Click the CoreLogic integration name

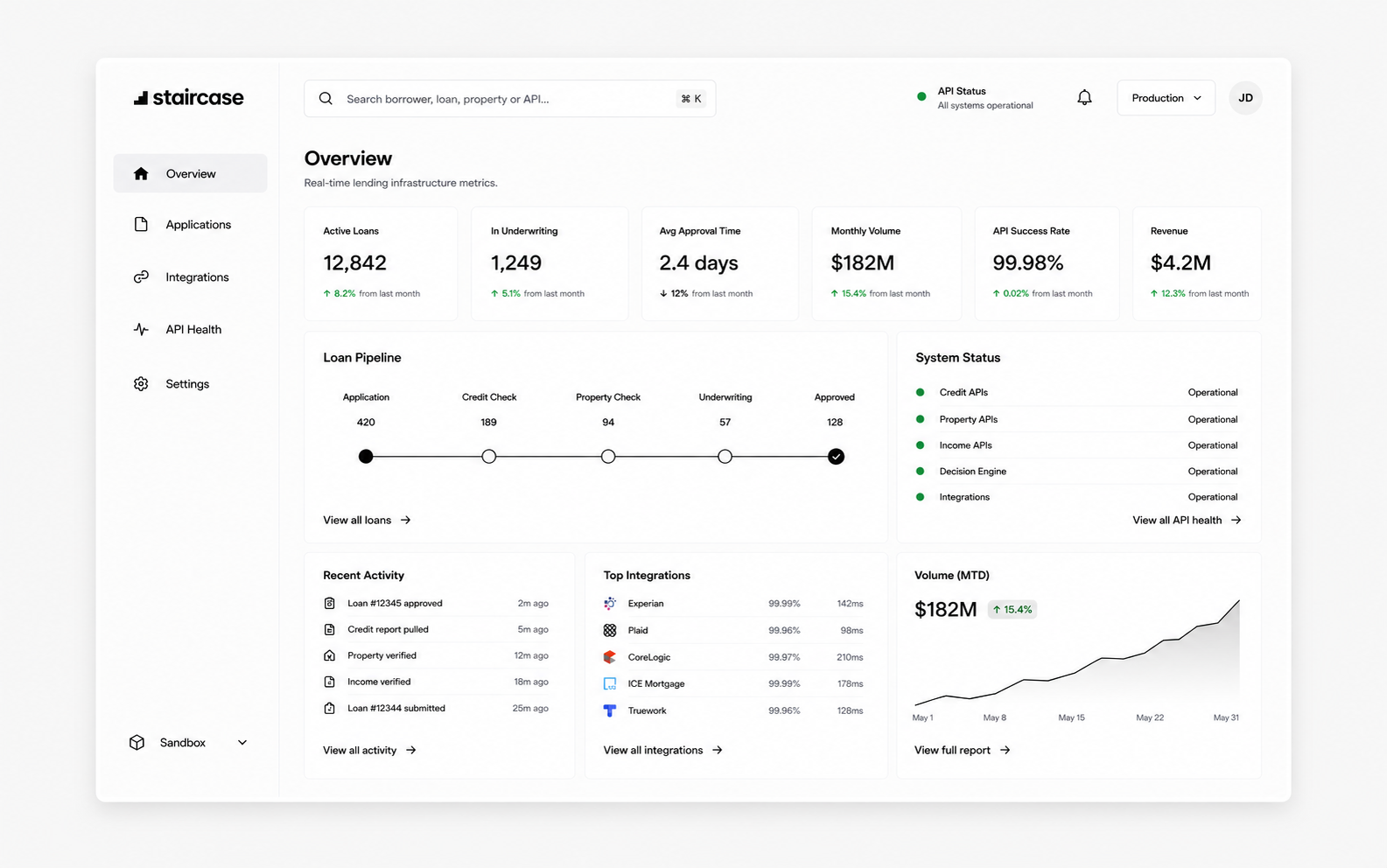pyautogui.click(x=649, y=657)
